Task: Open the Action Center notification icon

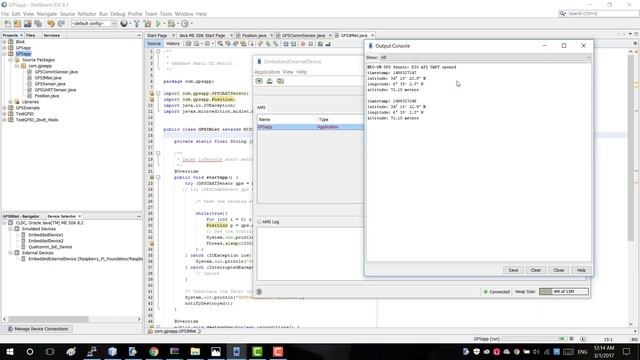Action: [627, 351]
